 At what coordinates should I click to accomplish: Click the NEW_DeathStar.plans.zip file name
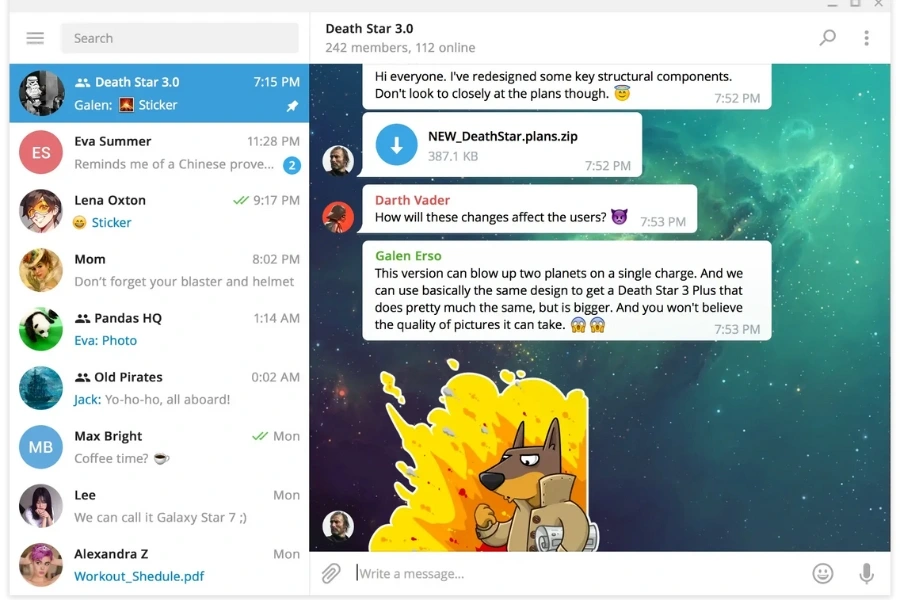[503, 136]
